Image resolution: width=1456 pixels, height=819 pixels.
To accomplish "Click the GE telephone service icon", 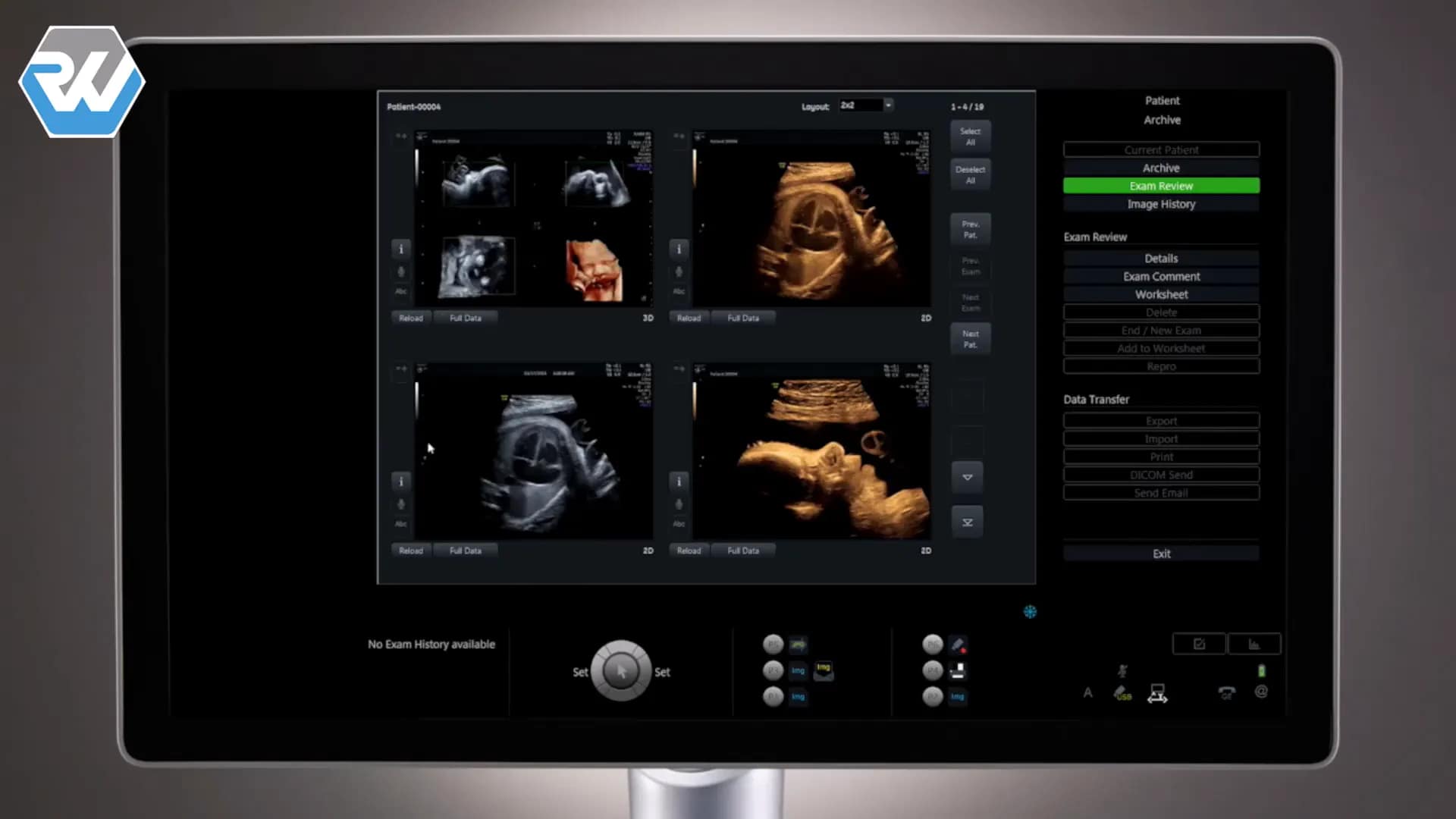I will (1226, 692).
